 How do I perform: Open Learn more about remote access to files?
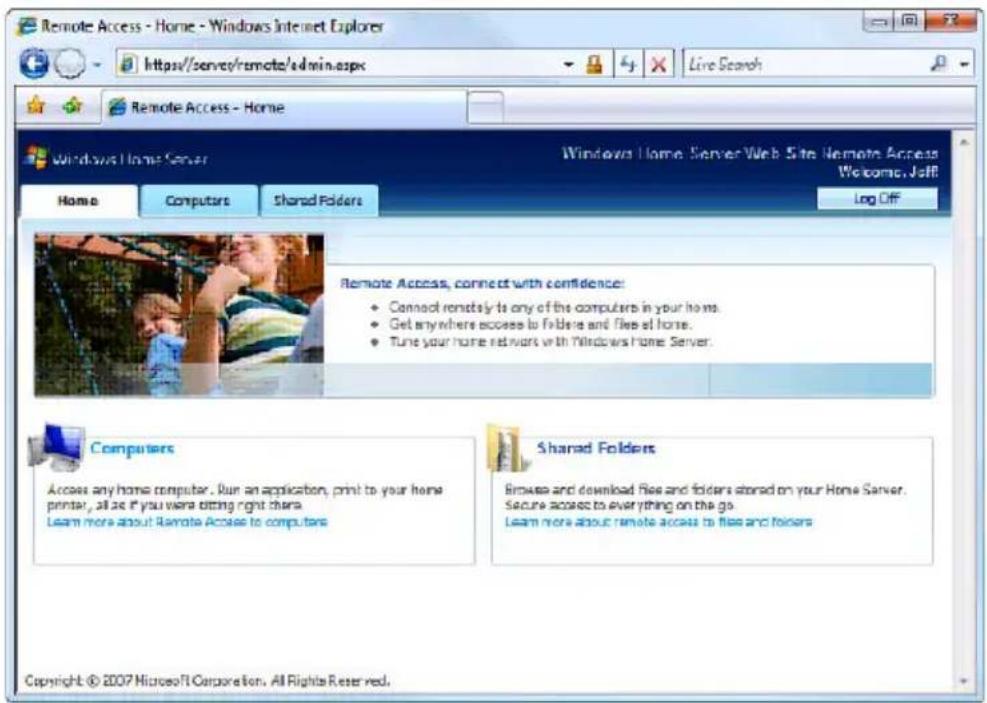tap(658, 522)
